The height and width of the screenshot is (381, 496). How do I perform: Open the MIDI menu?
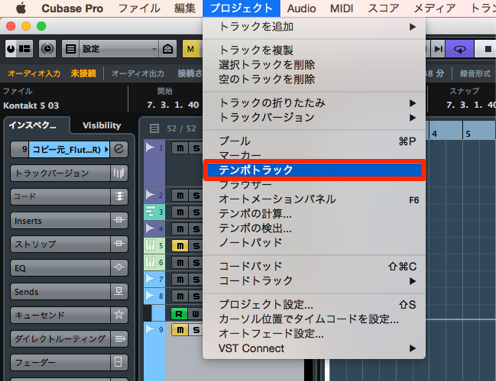[x=342, y=8]
